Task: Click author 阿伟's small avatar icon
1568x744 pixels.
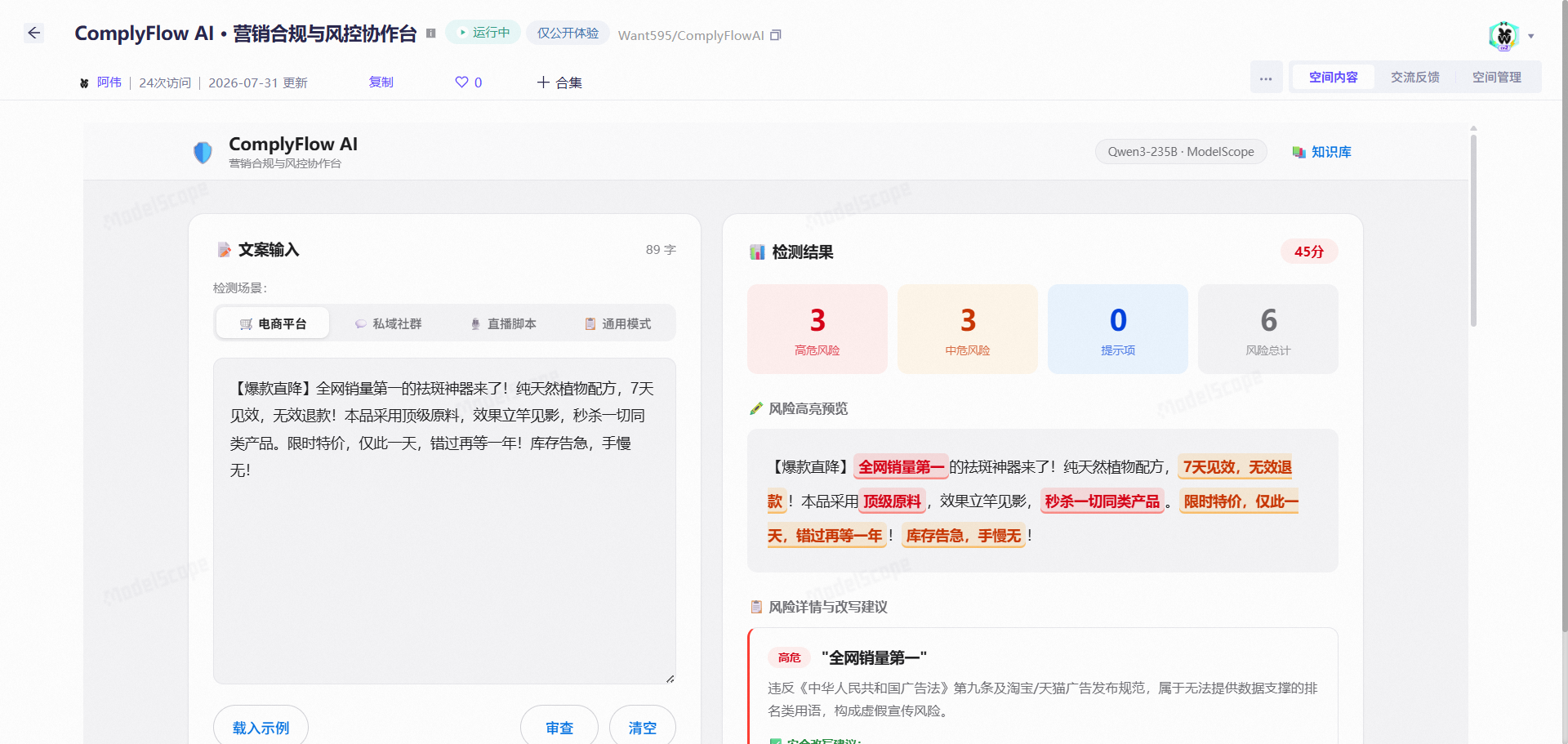Action: (x=84, y=82)
